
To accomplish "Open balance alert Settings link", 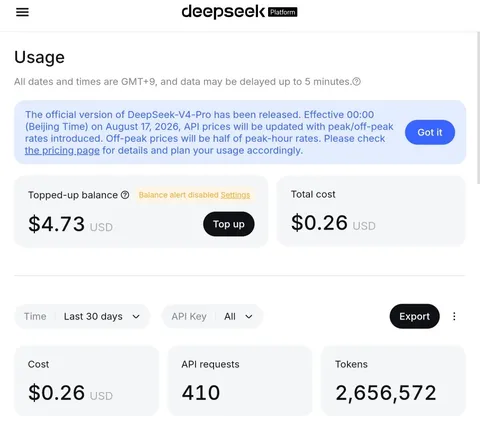I will pos(235,195).
